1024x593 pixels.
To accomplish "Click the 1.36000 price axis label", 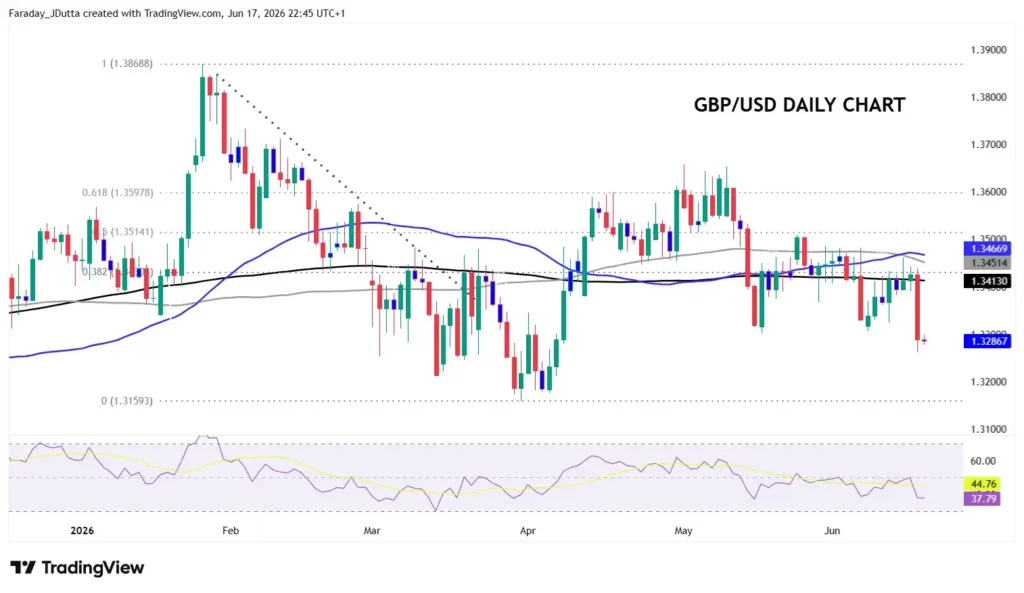I will [988, 192].
